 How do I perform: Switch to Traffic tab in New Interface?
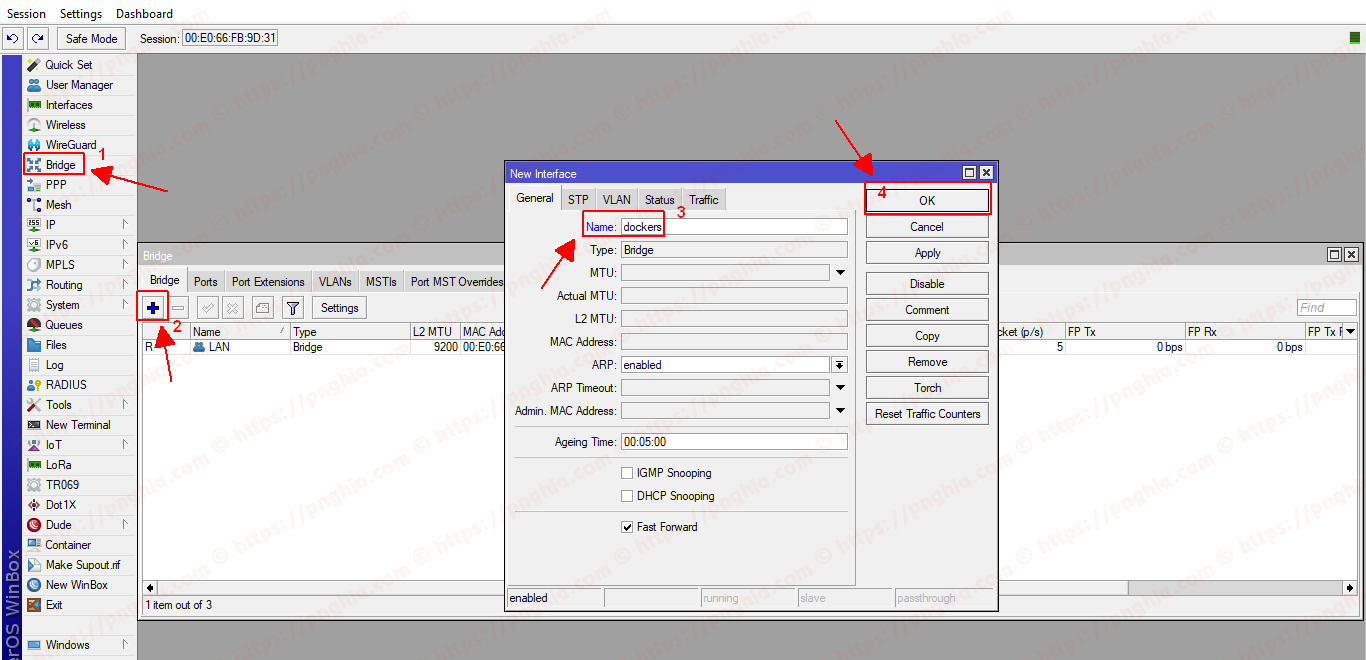pyautogui.click(x=704, y=199)
